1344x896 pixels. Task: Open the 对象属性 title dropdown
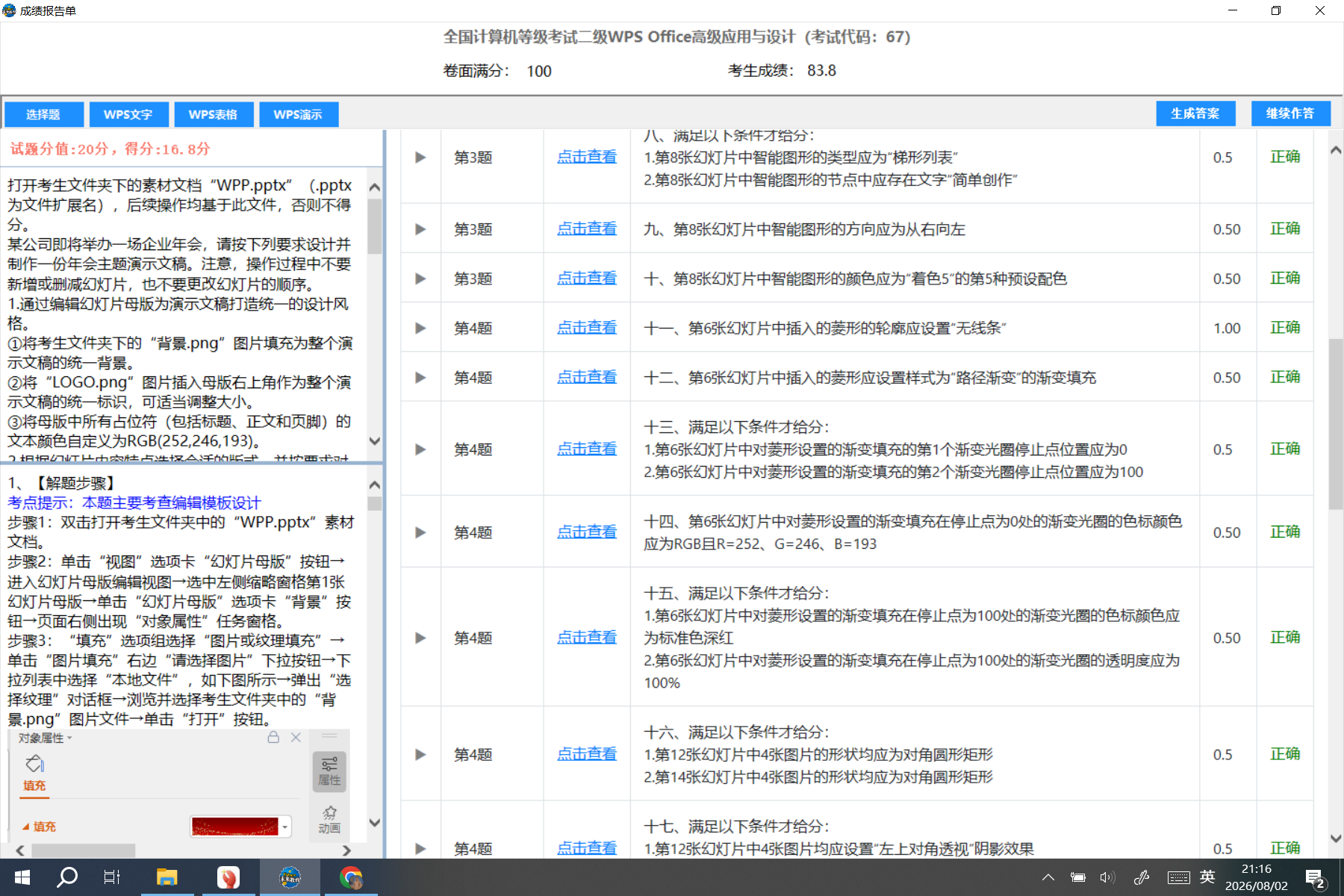pyautogui.click(x=46, y=738)
